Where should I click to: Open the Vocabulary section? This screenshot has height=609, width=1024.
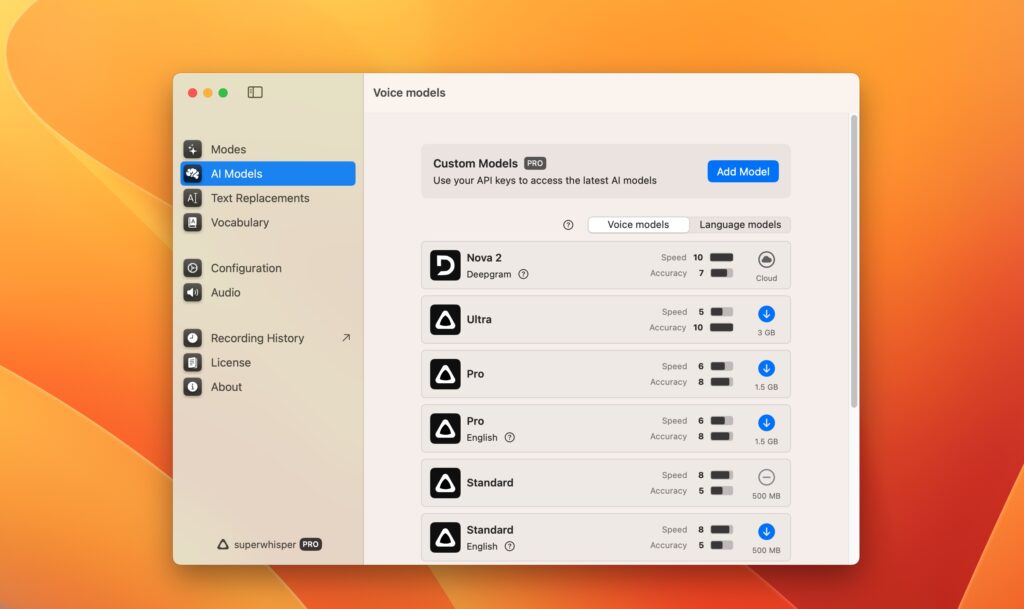pyautogui.click(x=240, y=222)
